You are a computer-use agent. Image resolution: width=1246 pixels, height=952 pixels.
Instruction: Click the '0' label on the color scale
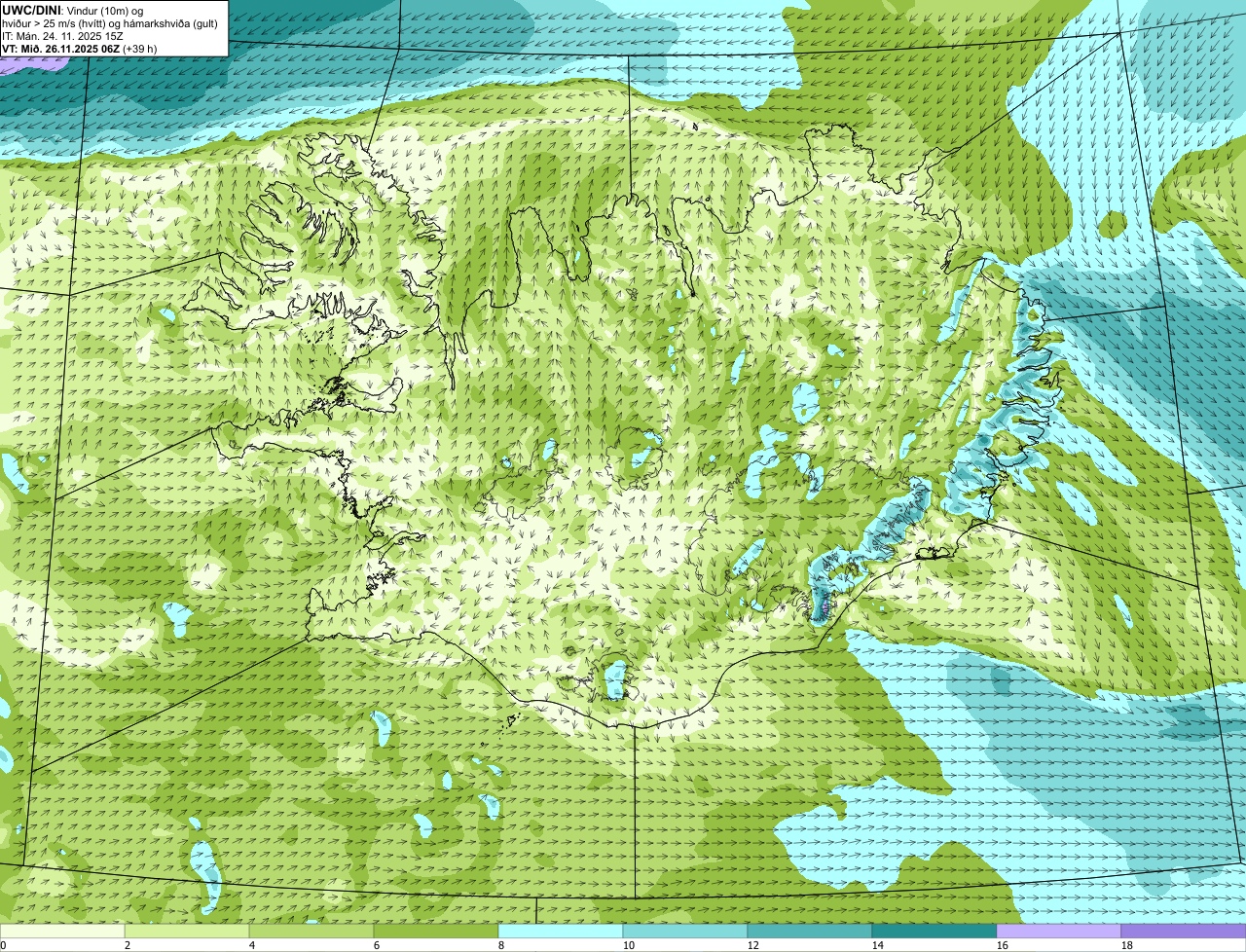coord(3,945)
